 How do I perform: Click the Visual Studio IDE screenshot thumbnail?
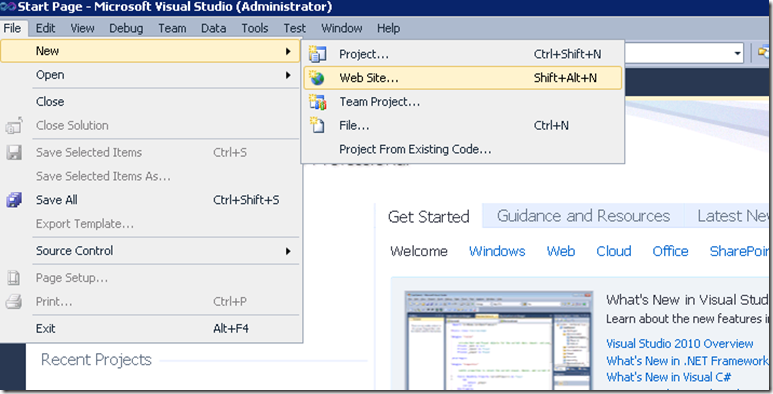[x=499, y=340]
